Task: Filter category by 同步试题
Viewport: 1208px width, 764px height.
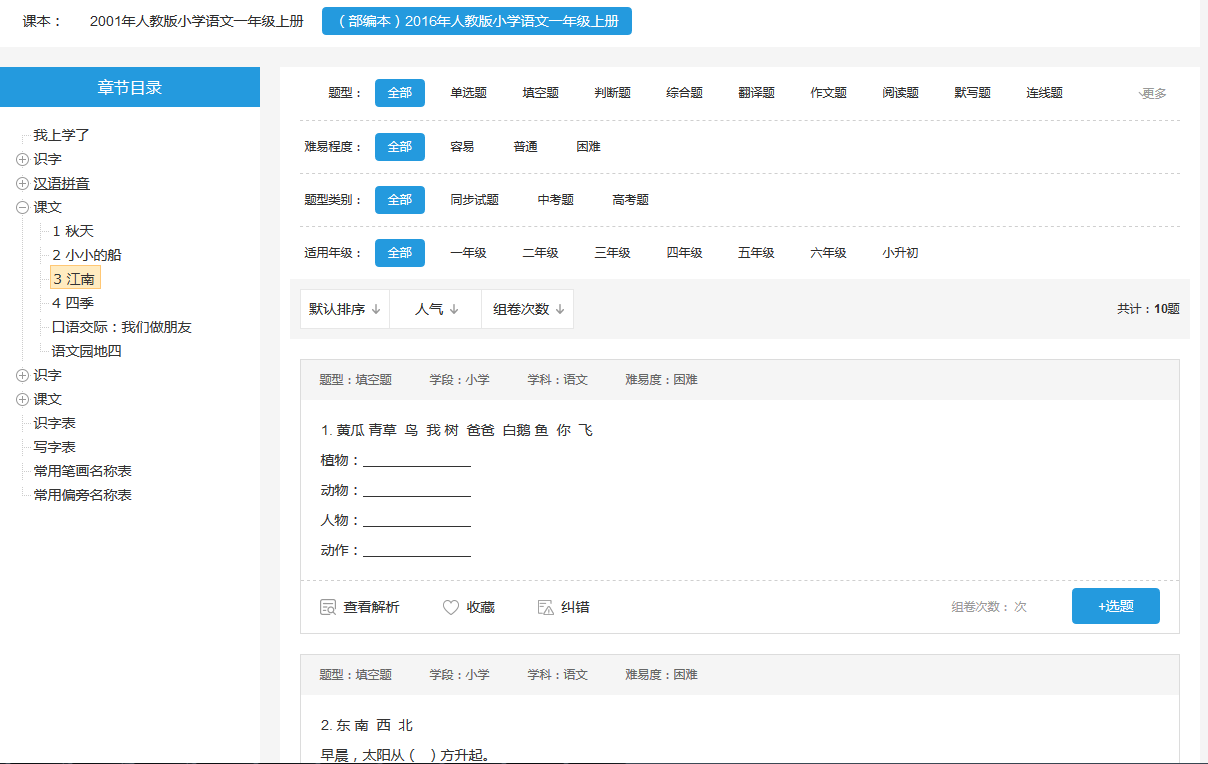Action: pyautogui.click(x=474, y=200)
